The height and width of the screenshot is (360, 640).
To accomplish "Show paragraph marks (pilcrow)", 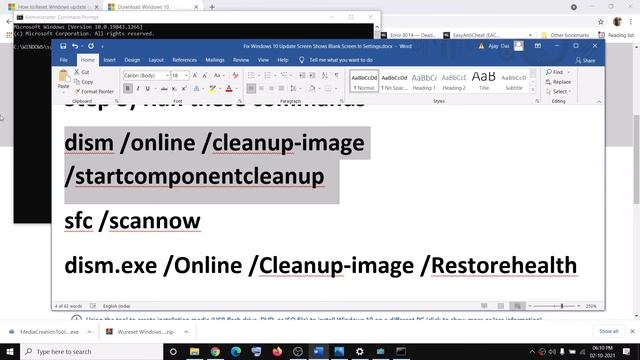I will pyautogui.click(x=337, y=76).
